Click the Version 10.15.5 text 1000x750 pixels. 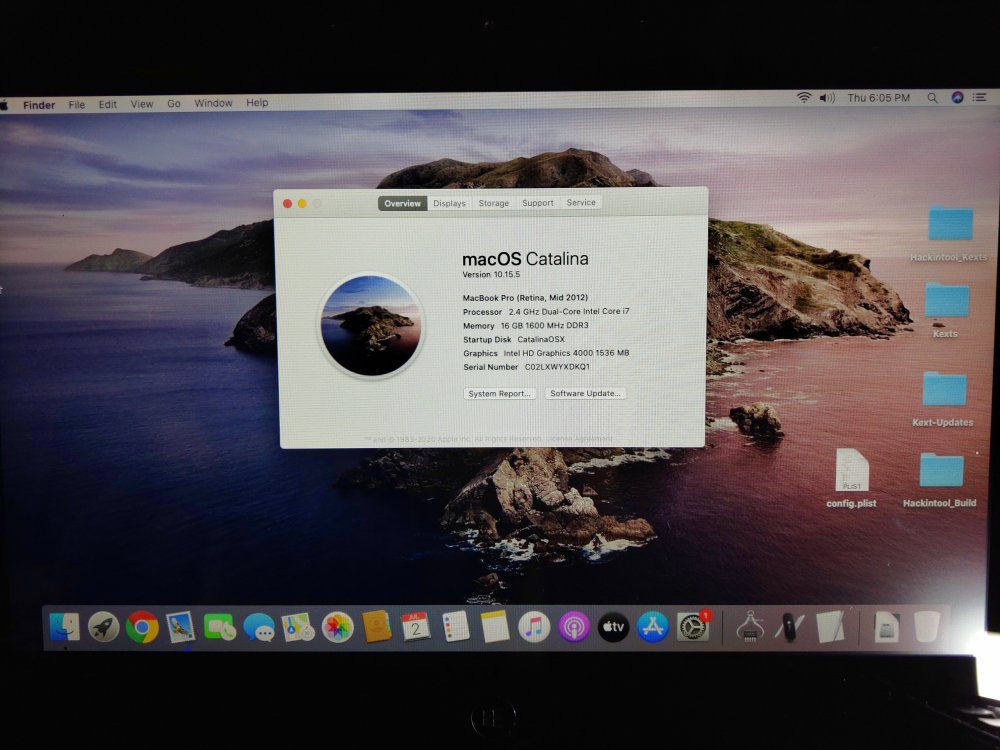[x=491, y=274]
